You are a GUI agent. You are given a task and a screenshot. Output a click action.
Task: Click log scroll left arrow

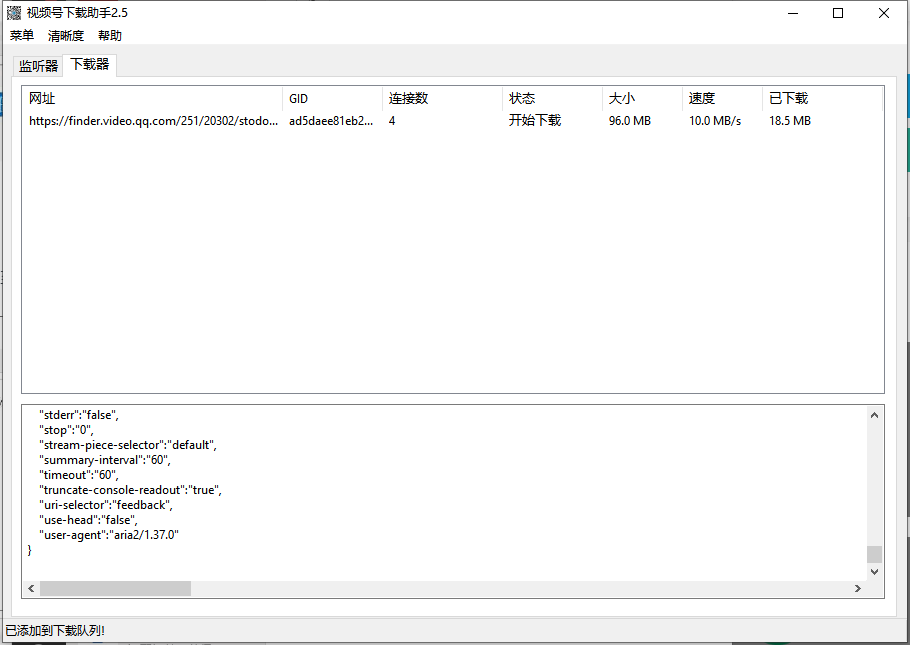click(31, 589)
